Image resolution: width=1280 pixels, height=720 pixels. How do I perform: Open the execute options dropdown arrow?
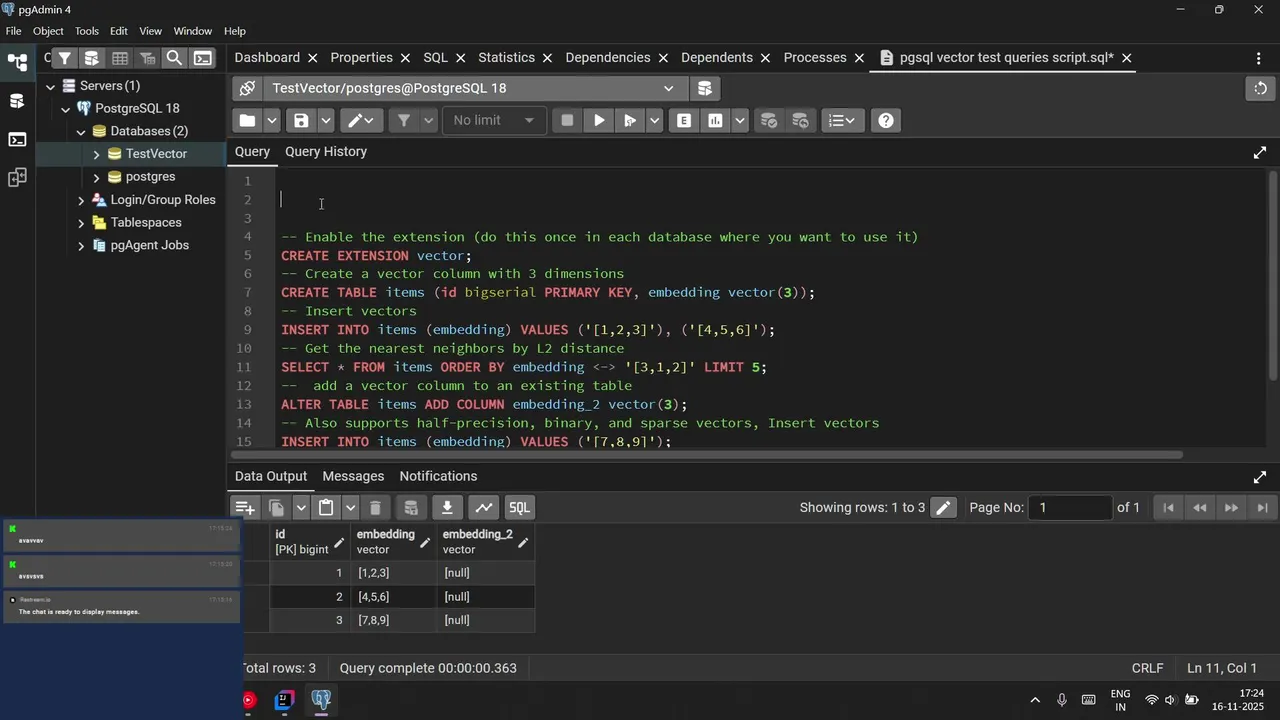click(x=654, y=120)
